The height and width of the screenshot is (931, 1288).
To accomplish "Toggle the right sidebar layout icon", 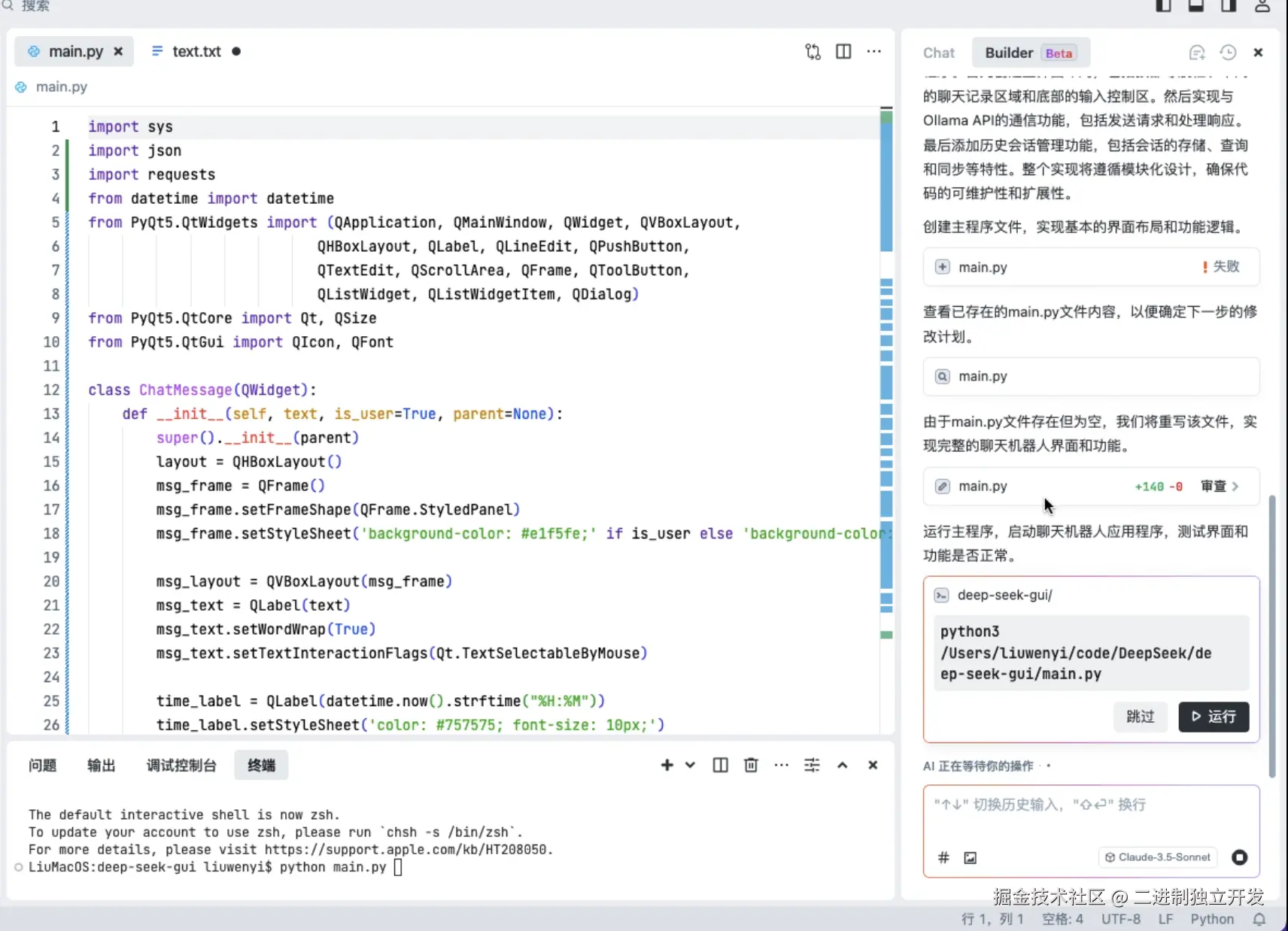I will click(x=1229, y=6).
